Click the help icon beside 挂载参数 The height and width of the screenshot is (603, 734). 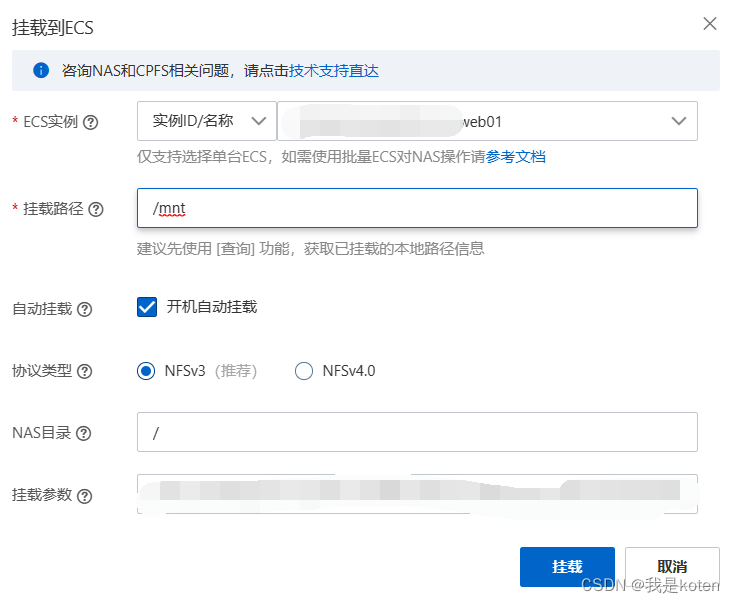point(85,496)
